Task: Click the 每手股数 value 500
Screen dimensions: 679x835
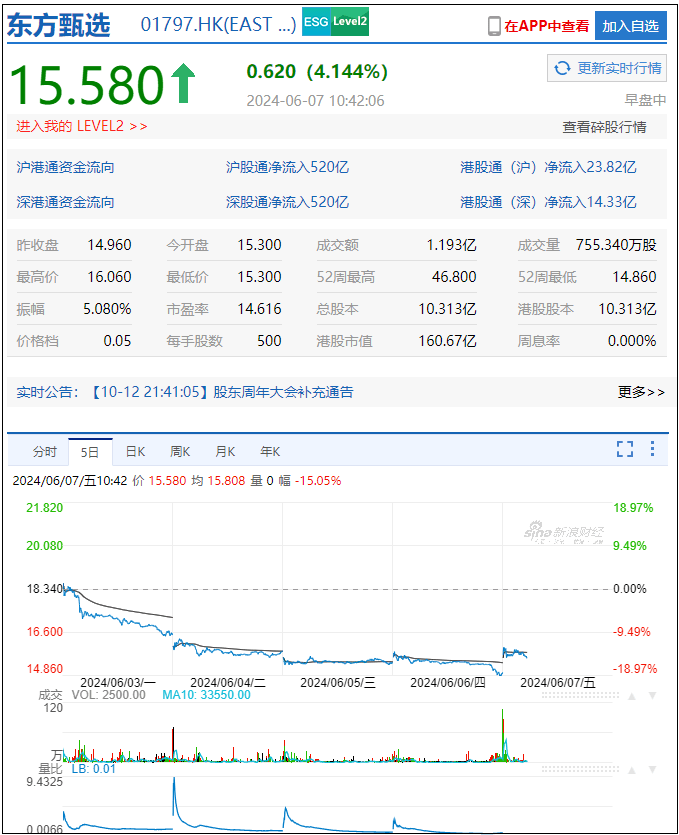Action: click(x=269, y=341)
